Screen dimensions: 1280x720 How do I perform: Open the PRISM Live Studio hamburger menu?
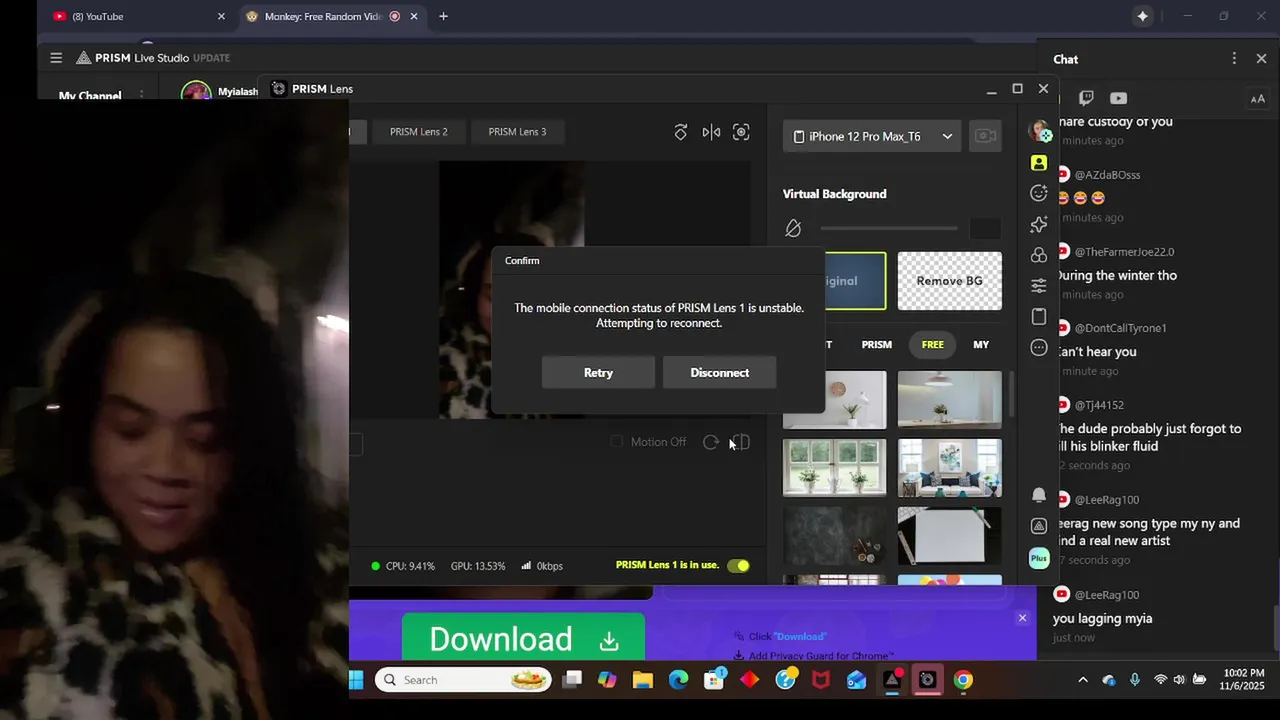point(56,58)
